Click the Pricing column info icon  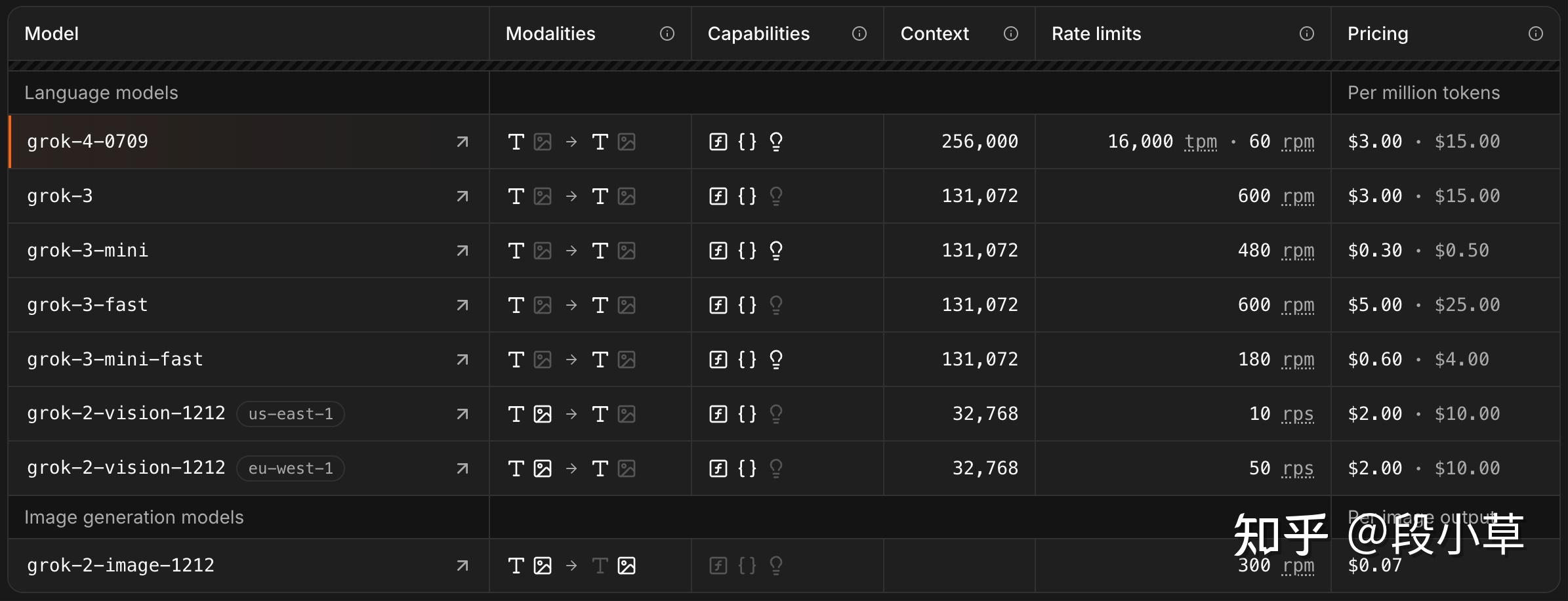(x=1535, y=33)
